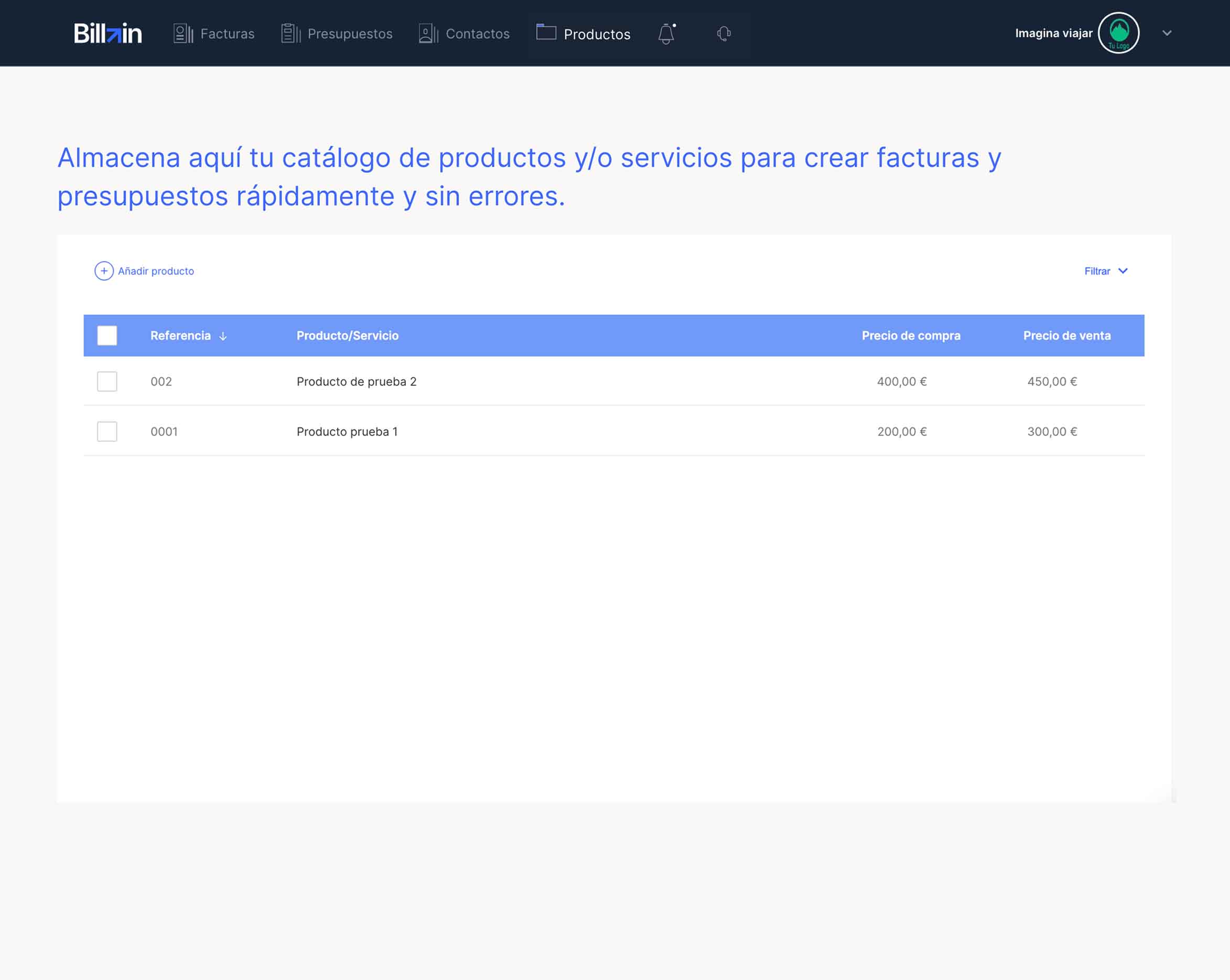
Task: Click the Referencia sort arrow
Action: tap(223, 336)
